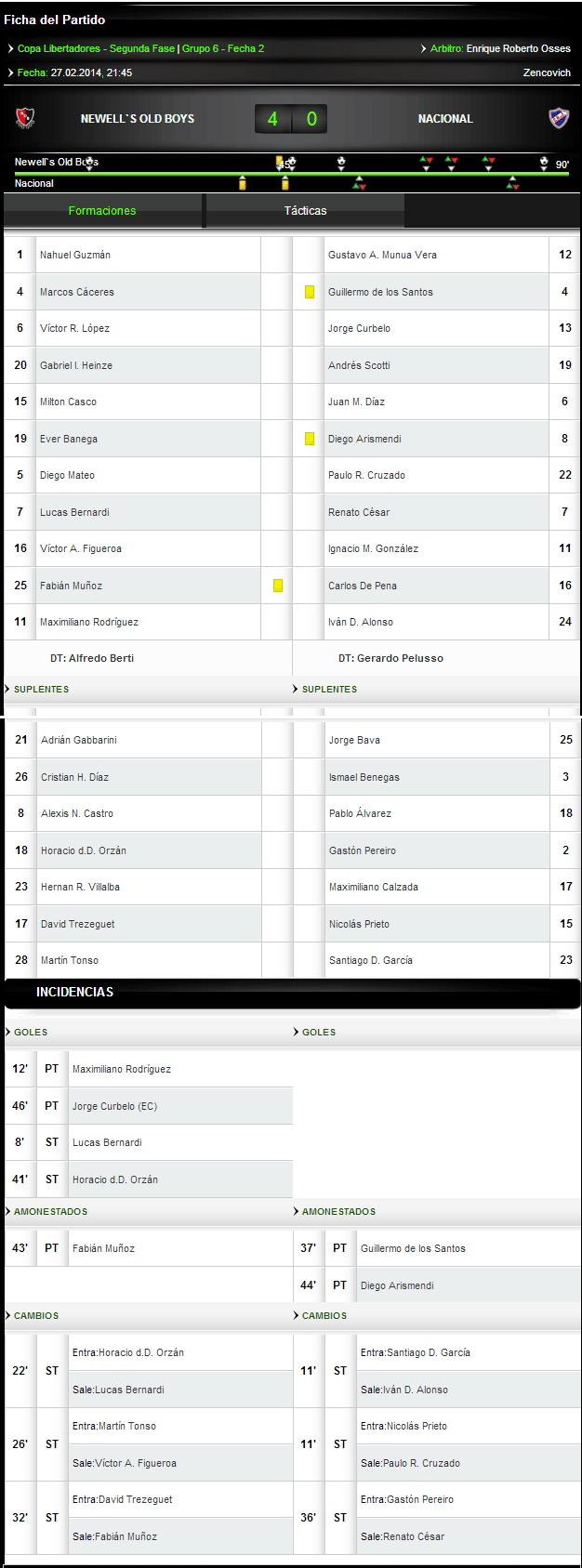Click first yellow card on Nacional timeline row
Image resolution: width=582 pixels, height=1568 pixels.
pyautogui.click(x=243, y=183)
